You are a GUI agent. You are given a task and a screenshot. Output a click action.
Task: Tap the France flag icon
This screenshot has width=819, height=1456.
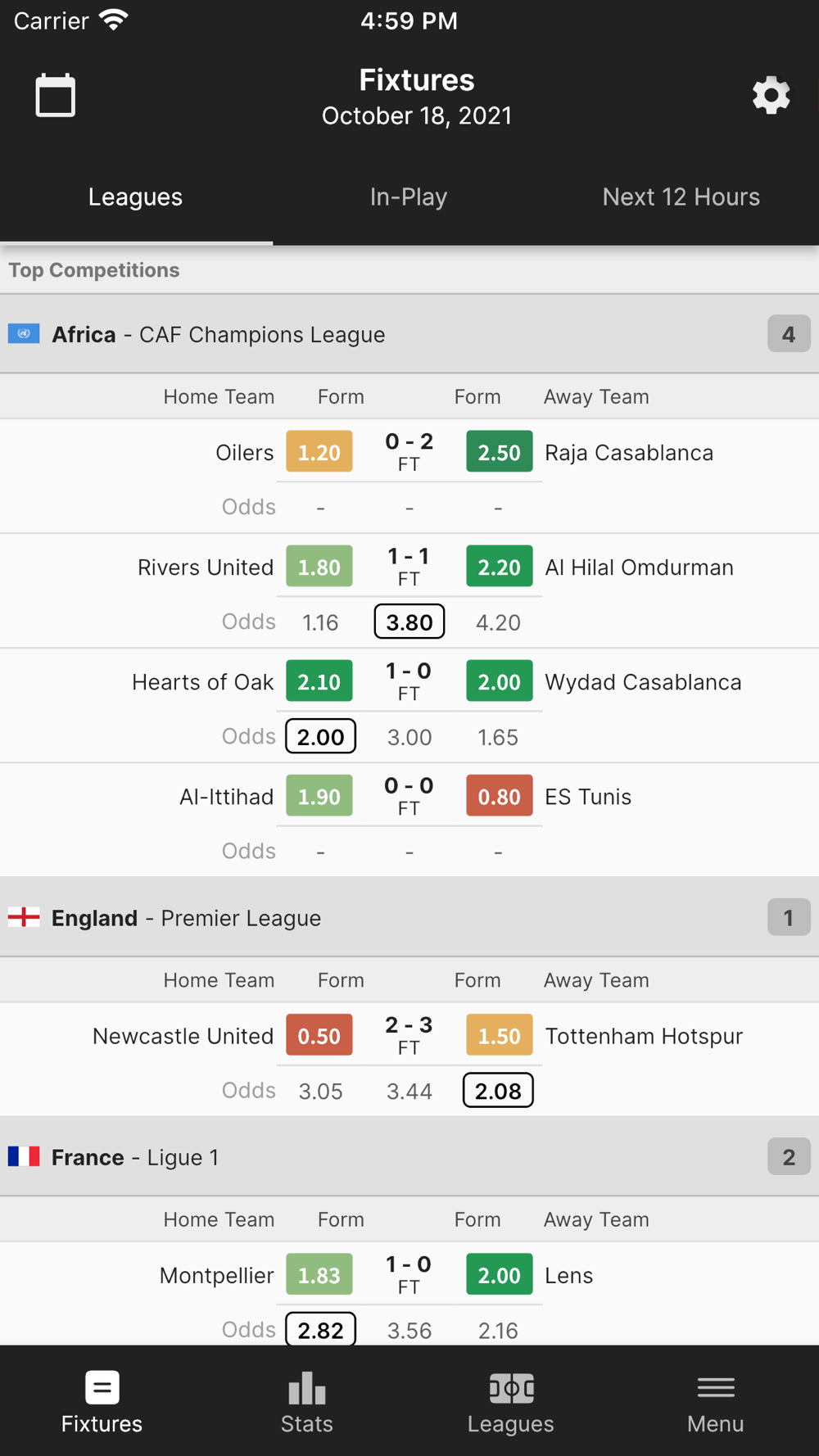pyautogui.click(x=24, y=1156)
